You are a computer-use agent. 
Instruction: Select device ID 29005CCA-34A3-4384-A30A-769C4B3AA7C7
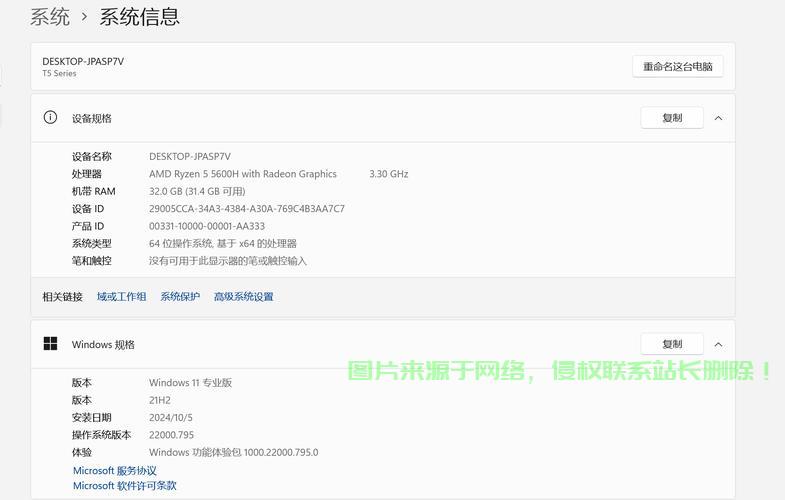(247, 209)
